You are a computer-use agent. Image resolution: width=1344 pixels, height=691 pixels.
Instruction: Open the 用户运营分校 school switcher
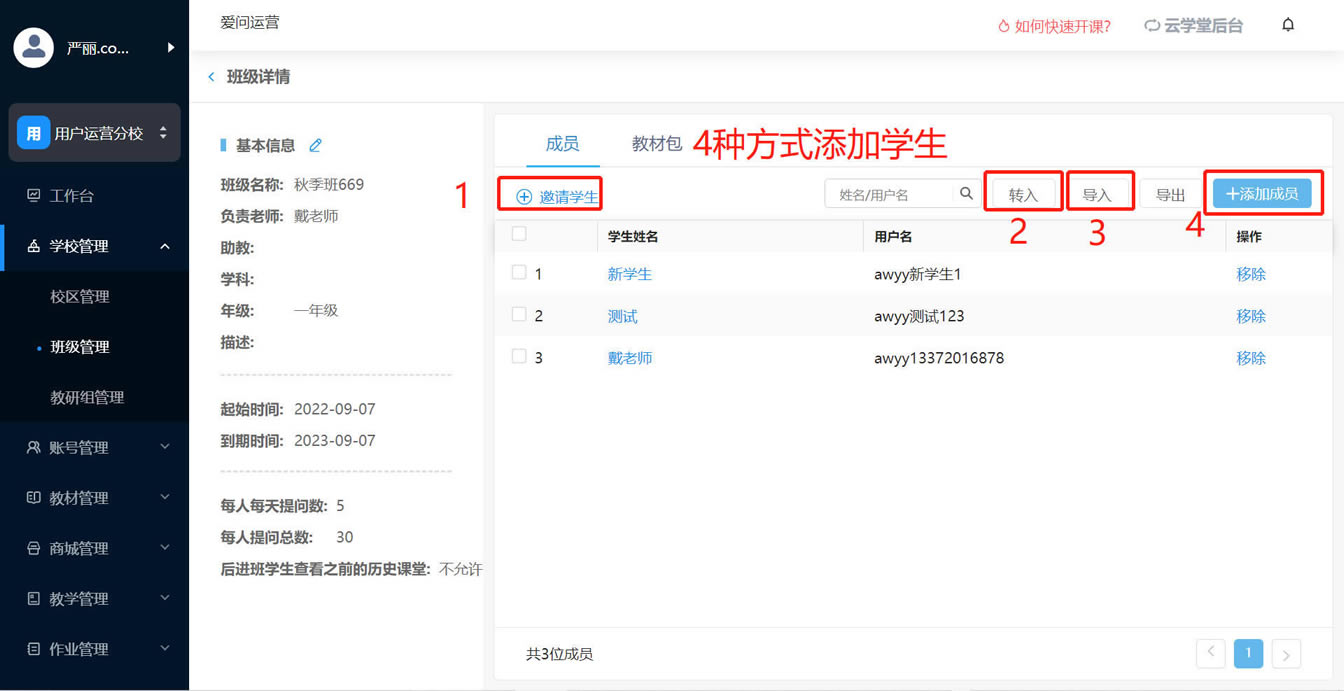point(95,133)
